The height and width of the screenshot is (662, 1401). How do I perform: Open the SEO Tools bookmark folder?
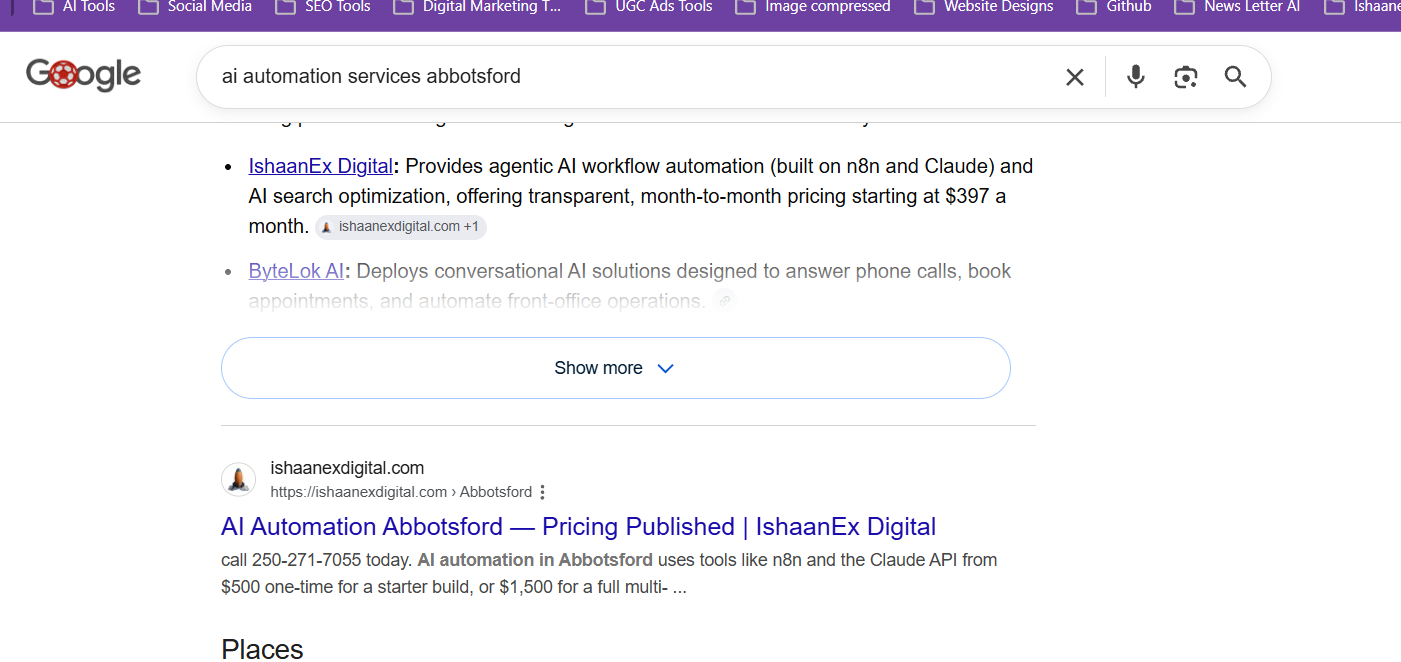tap(324, 7)
